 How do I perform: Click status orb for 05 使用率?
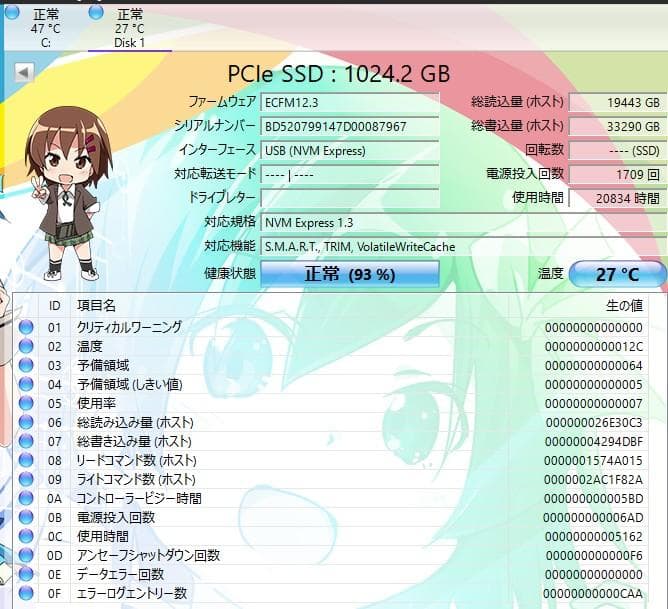point(26,403)
